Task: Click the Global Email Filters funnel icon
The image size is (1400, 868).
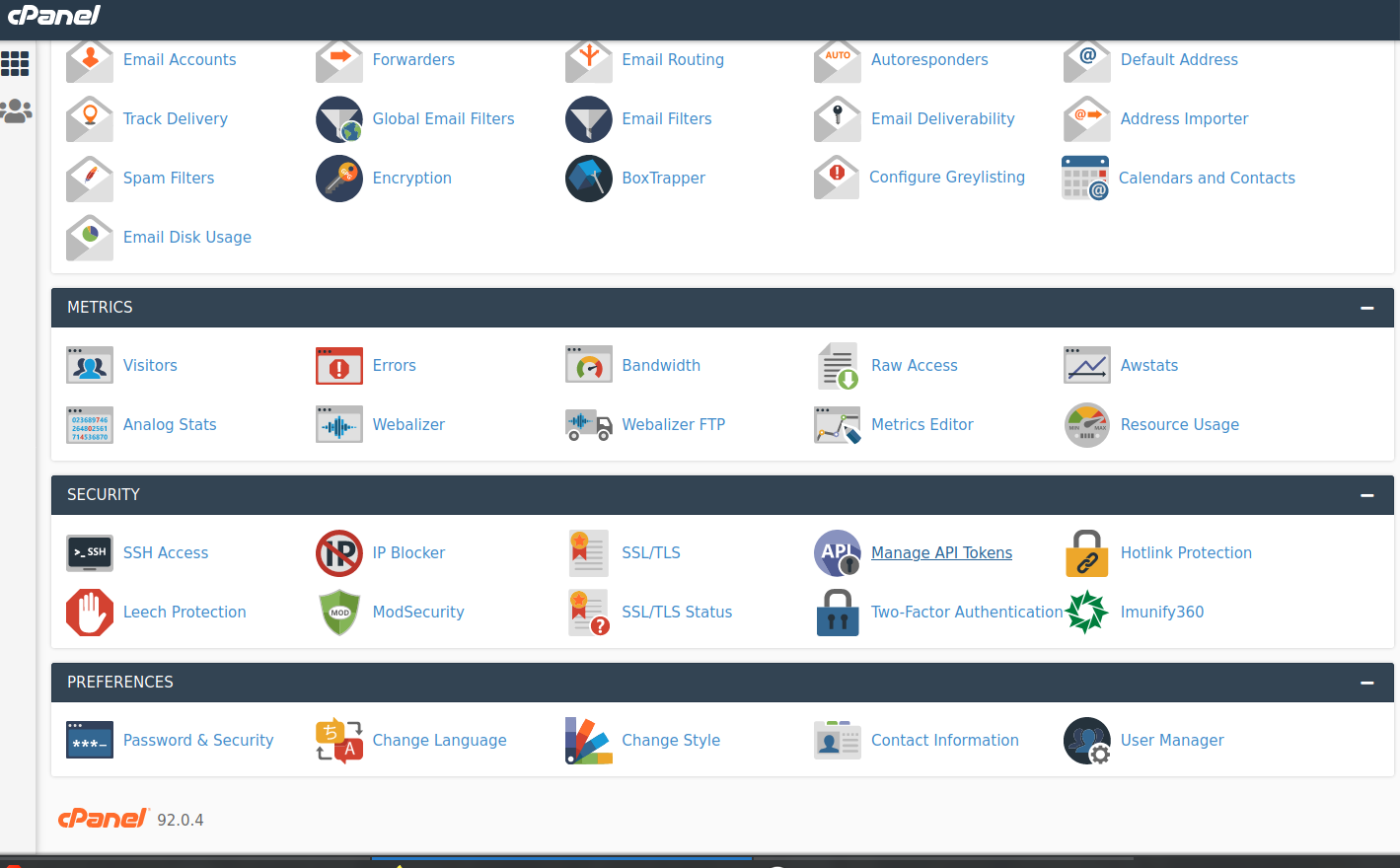Action: 339,119
